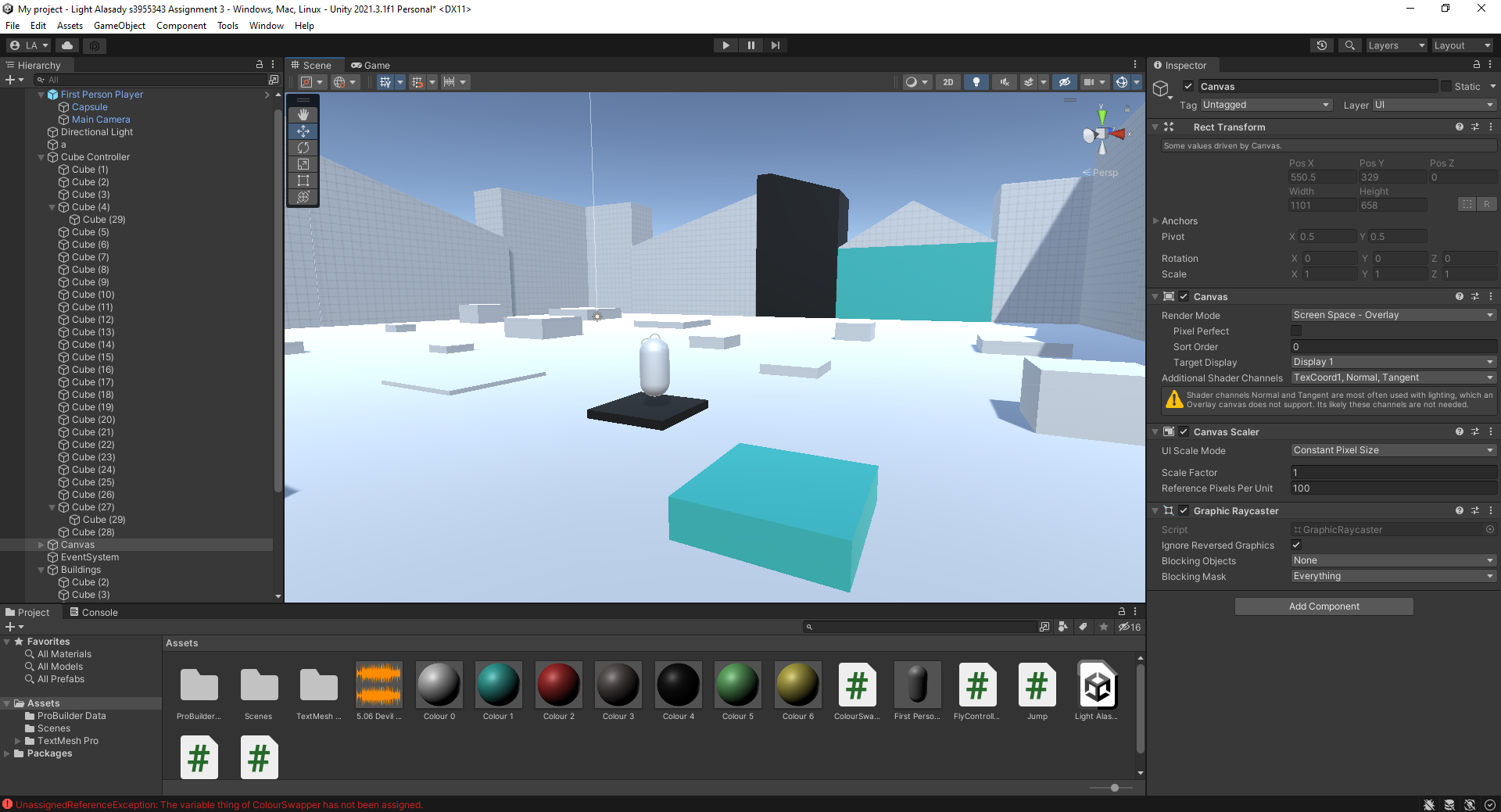Select the Scale tool
This screenshot has height=812, width=1501.
(303, 164)
